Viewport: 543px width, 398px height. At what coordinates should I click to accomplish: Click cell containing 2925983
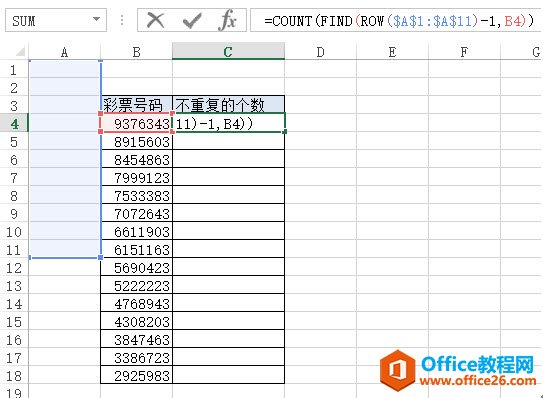tap(136, 376)
